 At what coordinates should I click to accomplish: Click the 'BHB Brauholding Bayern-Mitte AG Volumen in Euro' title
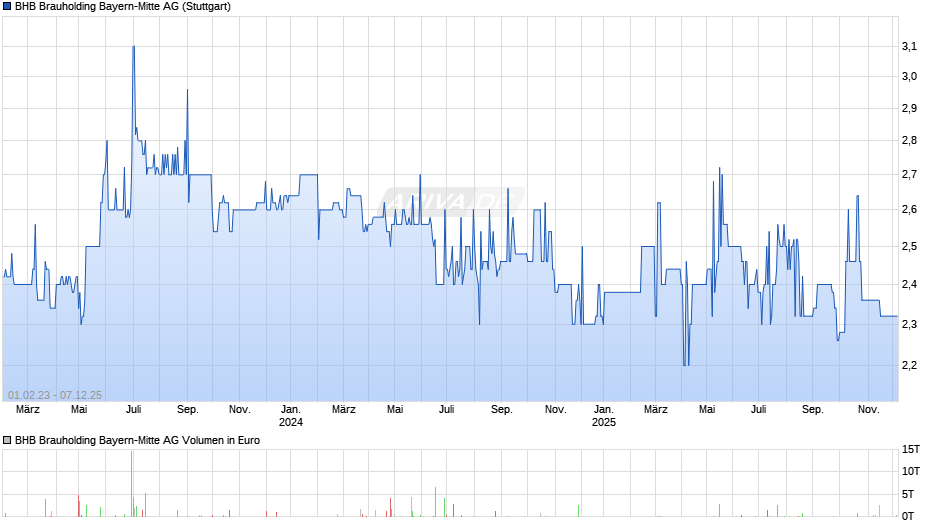click(x=137, y=440)
